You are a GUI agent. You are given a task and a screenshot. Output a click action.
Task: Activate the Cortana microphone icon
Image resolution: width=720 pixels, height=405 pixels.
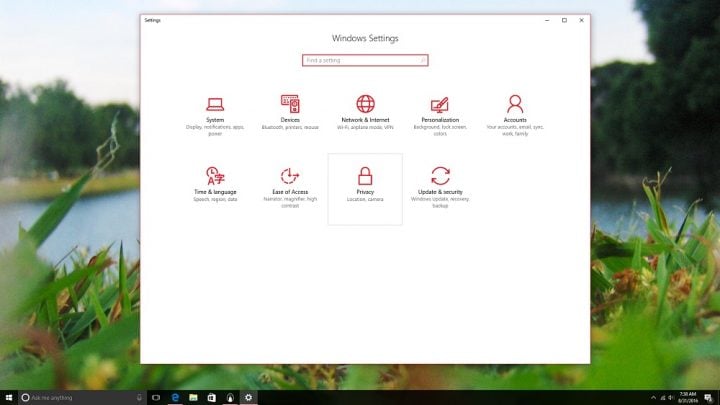pyautogui.click(x=139, y=397)
